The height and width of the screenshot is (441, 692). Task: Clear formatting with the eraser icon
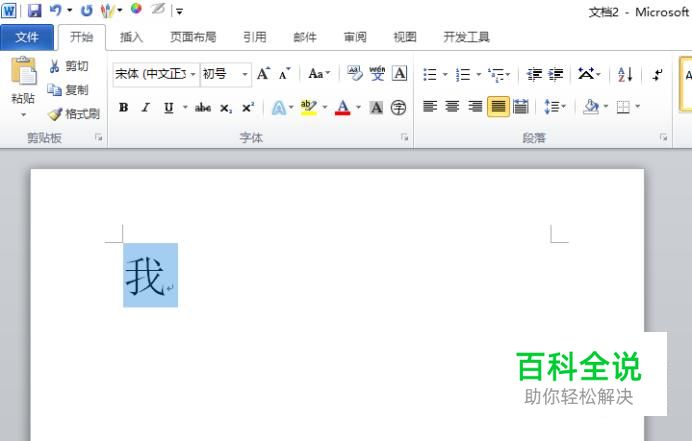[355, 73]
